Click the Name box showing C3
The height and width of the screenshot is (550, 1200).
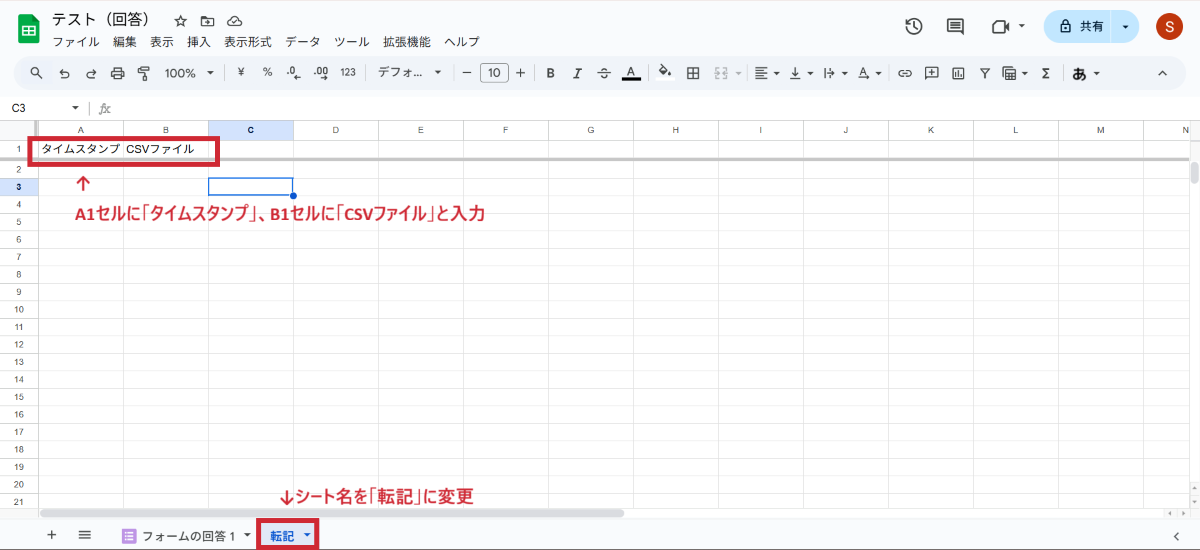[40, 108]
